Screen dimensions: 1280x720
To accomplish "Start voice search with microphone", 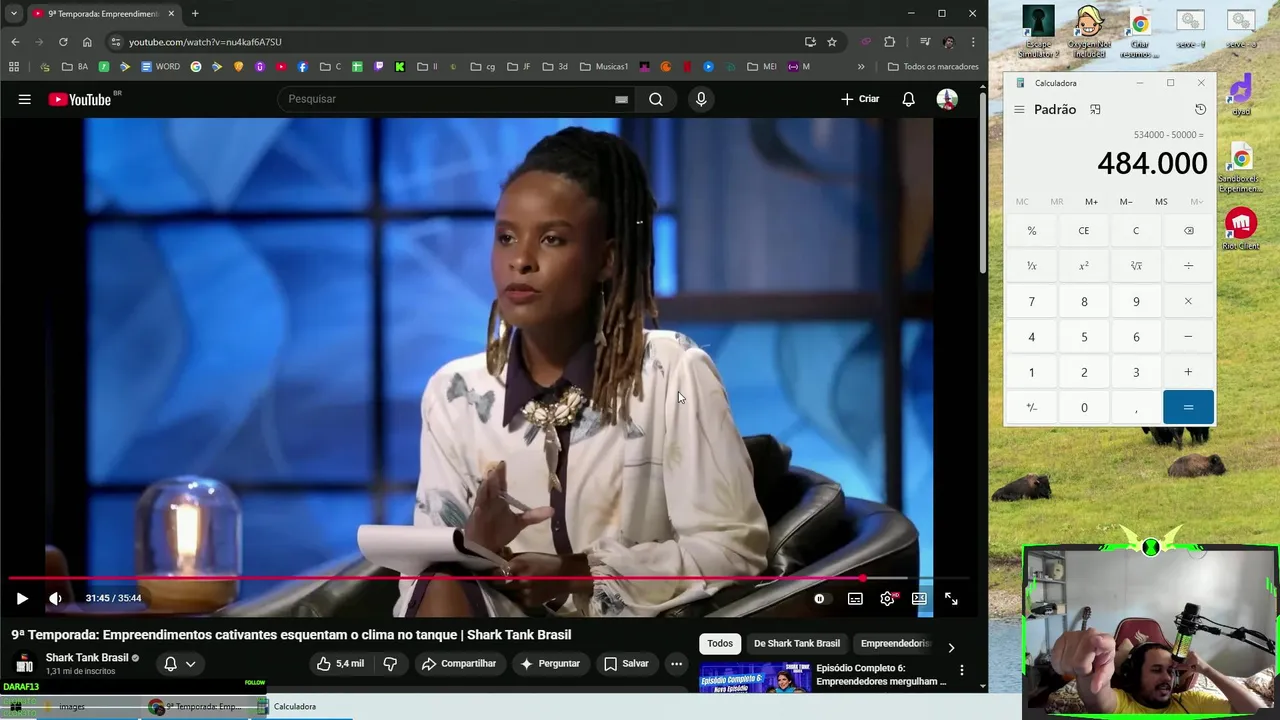I will coord(701,99).
